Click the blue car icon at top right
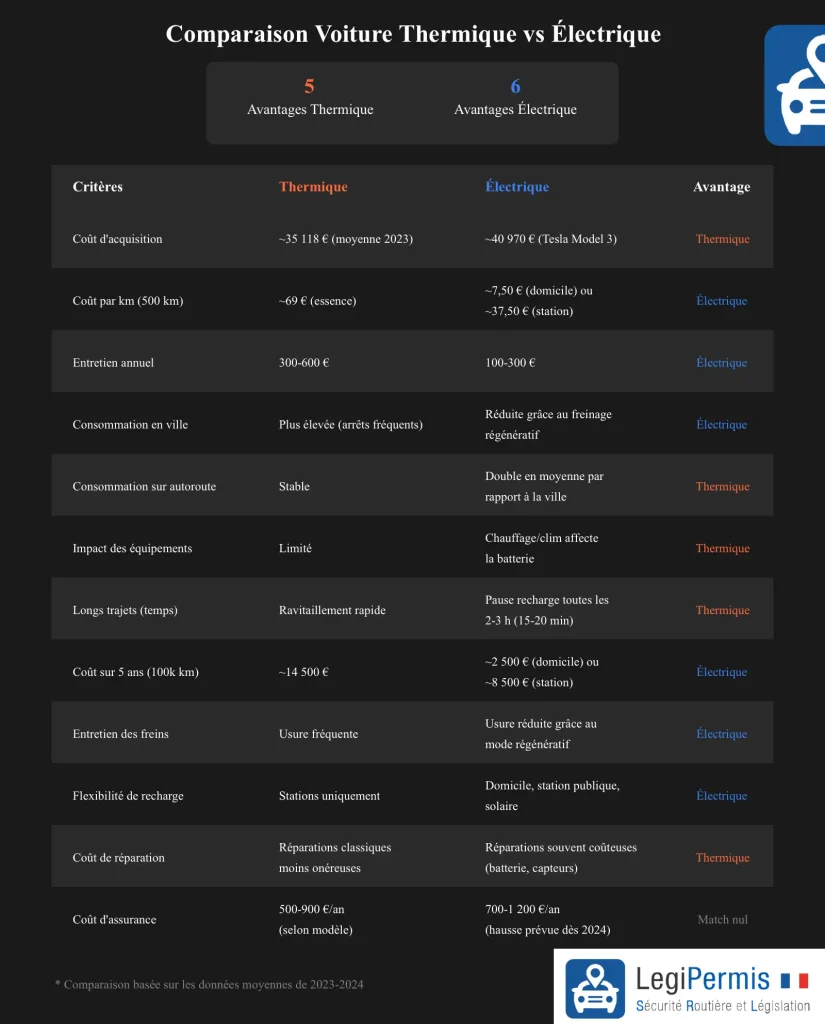Viewport: 825px width, 1024px height. point(798,87)
